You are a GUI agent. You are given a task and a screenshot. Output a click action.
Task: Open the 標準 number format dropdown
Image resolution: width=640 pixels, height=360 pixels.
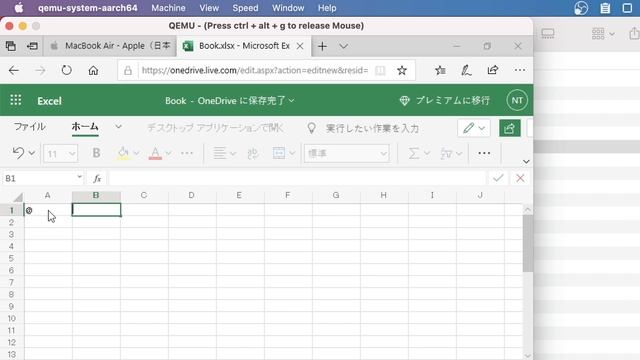347,153
